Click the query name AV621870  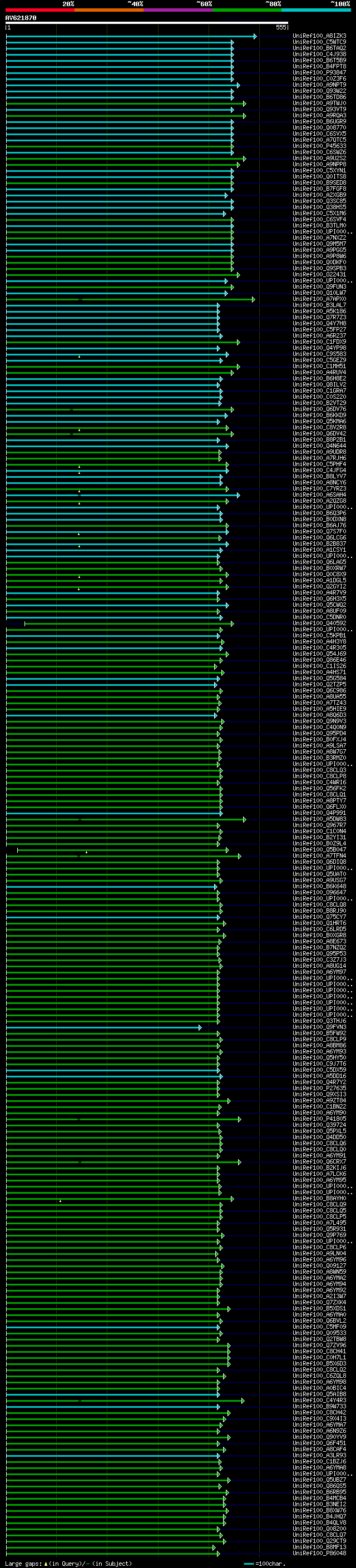[x=21, y=18]
